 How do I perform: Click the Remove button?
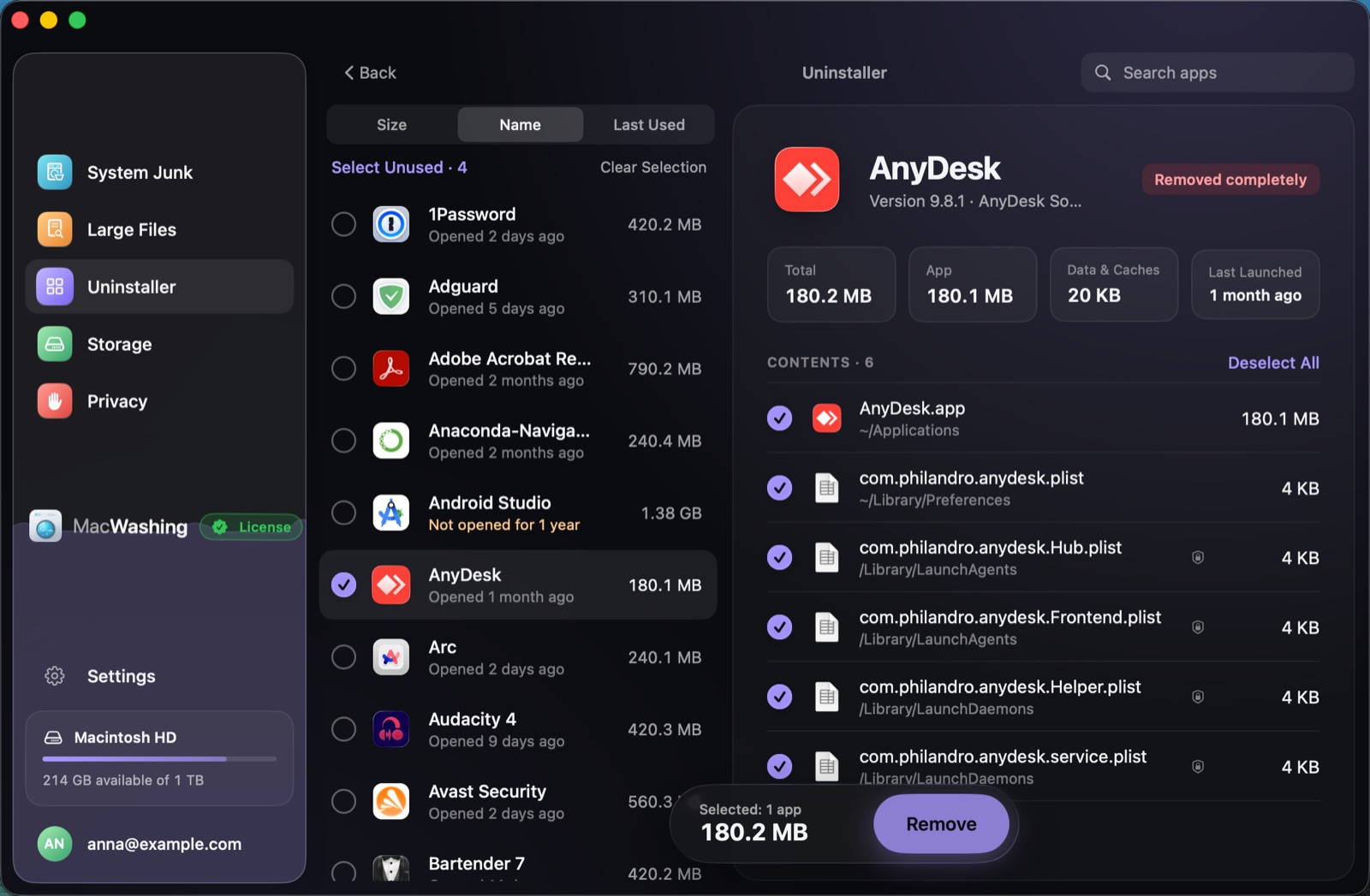click(941, 824)
